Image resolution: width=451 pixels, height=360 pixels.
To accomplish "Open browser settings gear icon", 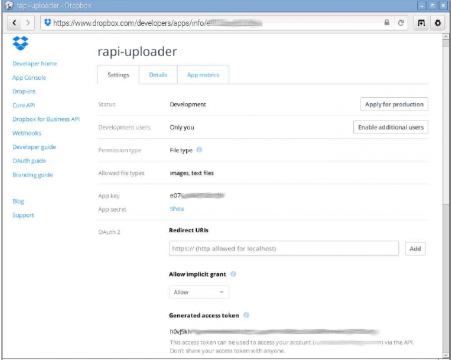I will point(438,23).
